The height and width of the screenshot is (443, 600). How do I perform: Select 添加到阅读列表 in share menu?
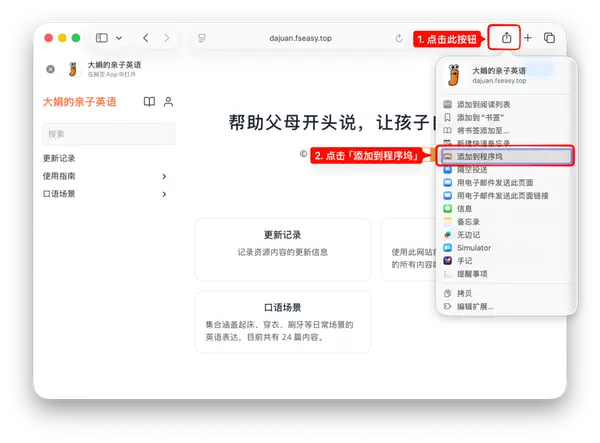506,104
